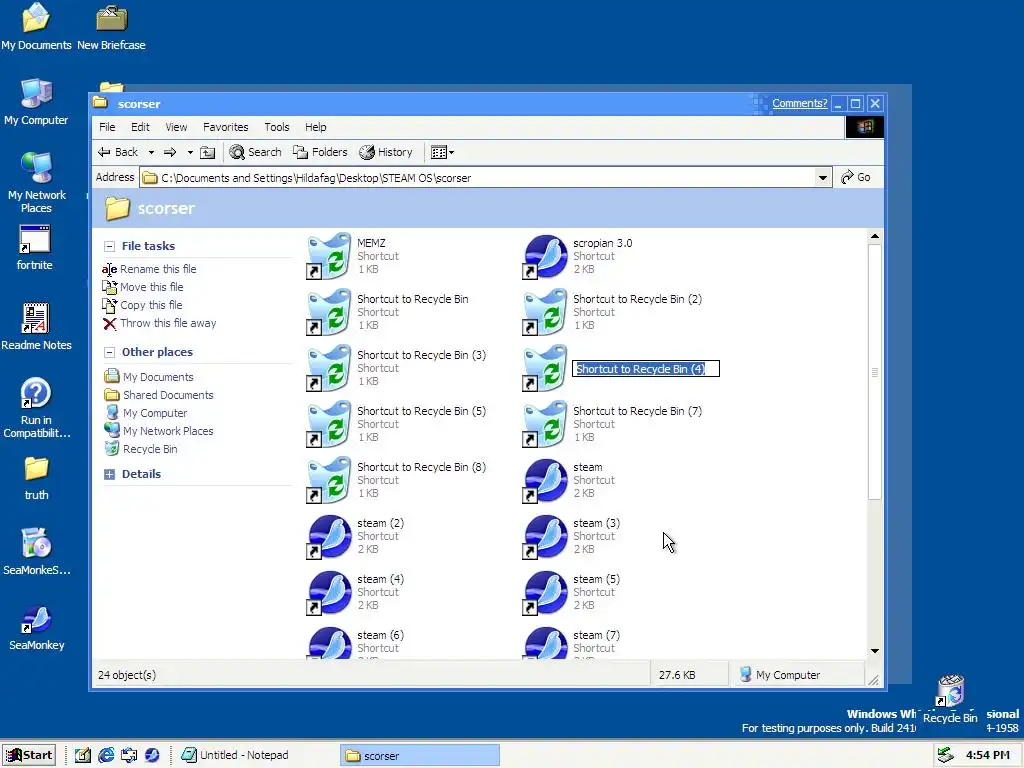
Task: Open the File menu
Action: [x=107, y=127]
